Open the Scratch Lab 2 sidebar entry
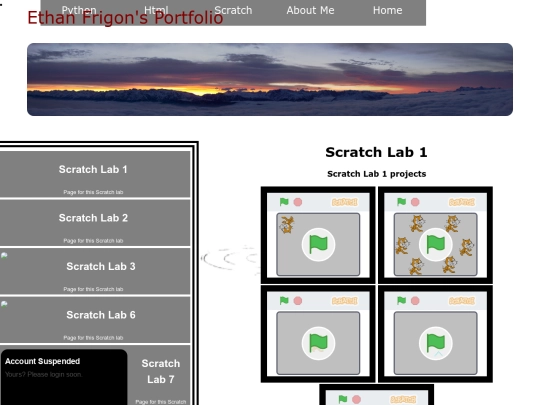This screenshot has height=405, width=540. coord(95,223)
